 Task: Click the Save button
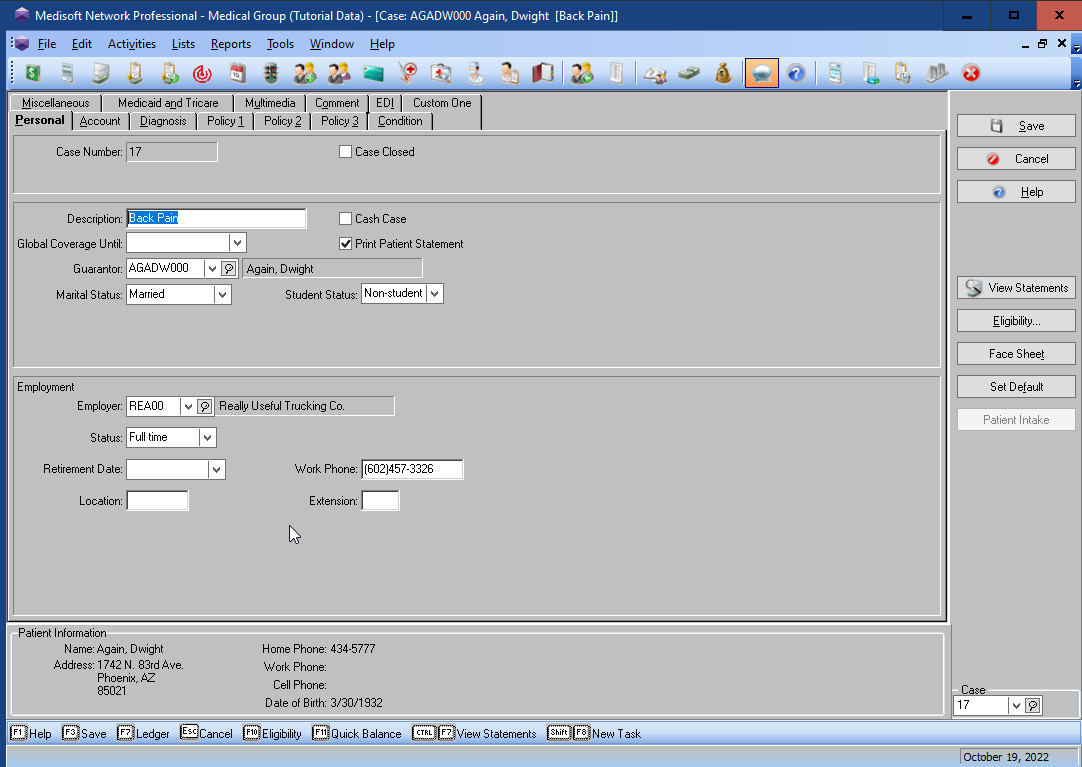pos(1016,126)
